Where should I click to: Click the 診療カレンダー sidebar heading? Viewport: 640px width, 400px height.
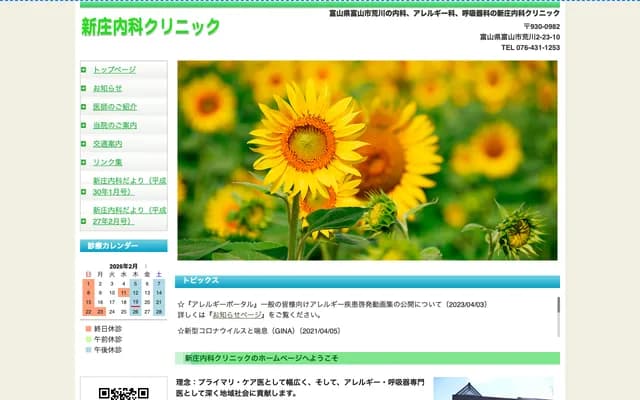coord(123,246)
